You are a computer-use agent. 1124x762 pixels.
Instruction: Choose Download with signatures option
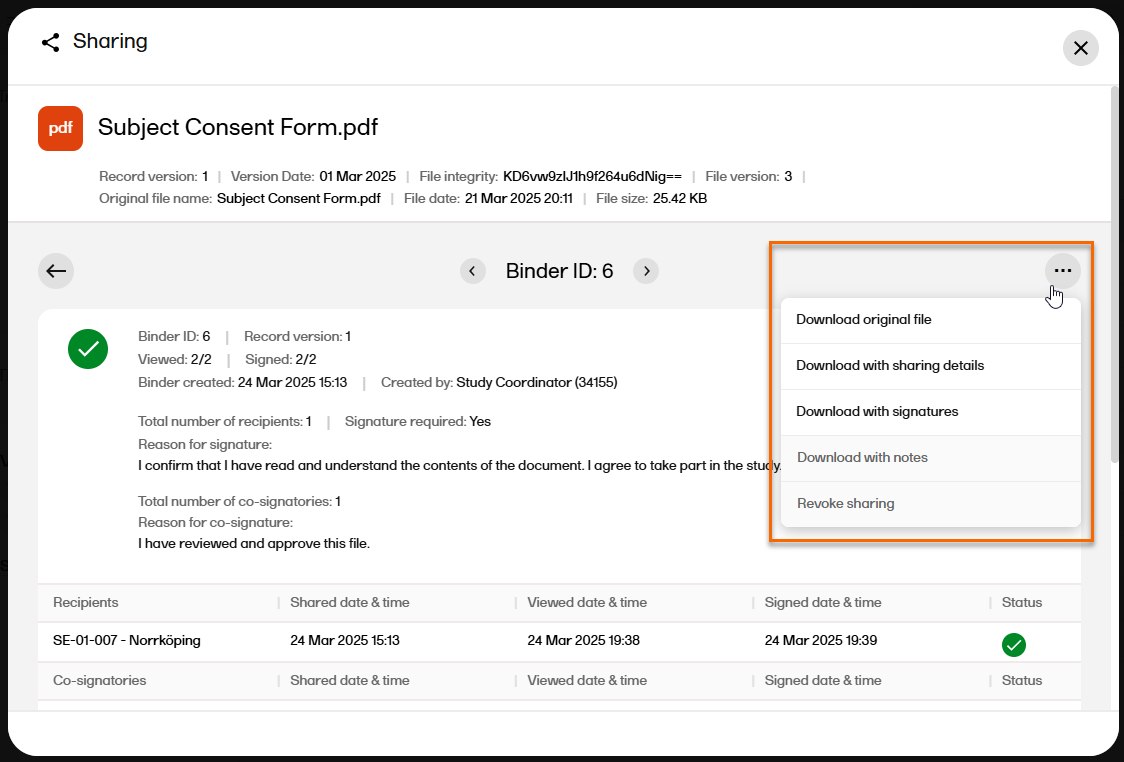pyautogui.click(x=876, y=412)
